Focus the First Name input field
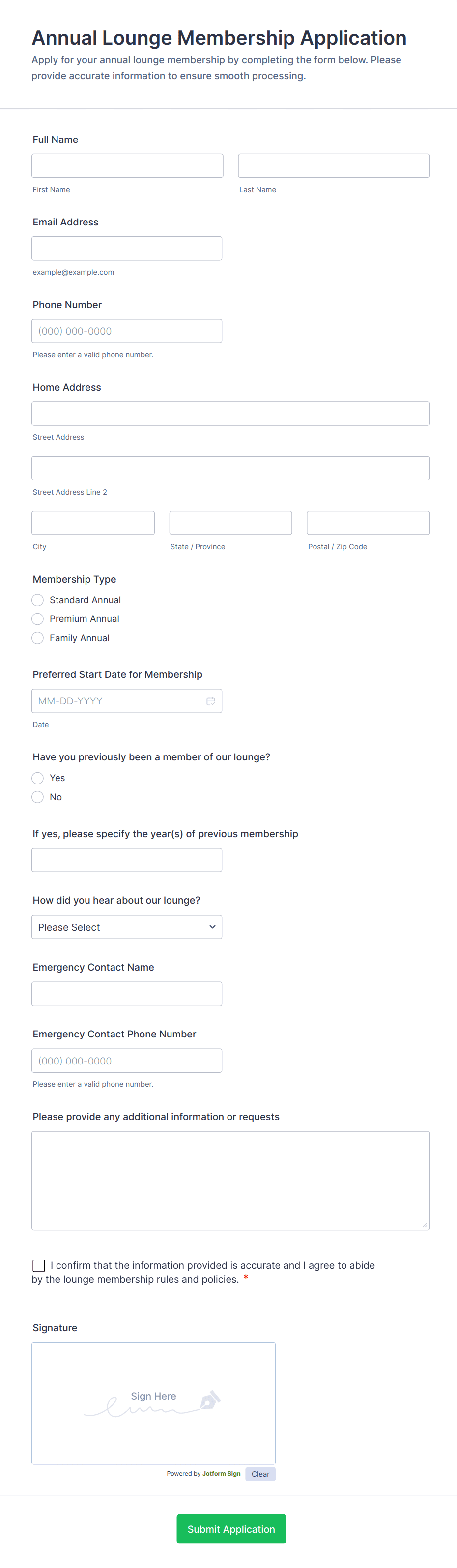Screen dimensions: 457x1568 point(127,166)
